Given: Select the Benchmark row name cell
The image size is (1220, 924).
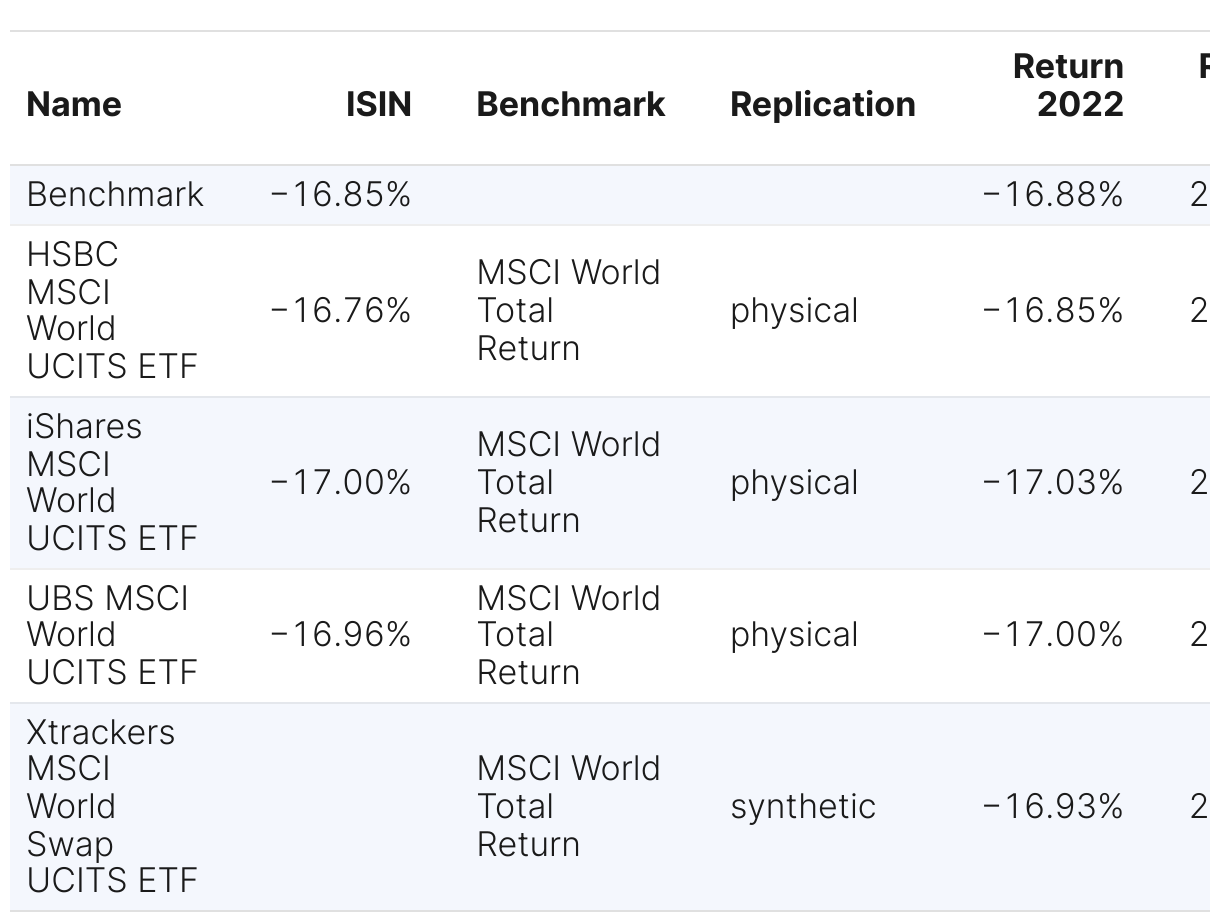Looking at the screenshot, I should pos(115,194).
